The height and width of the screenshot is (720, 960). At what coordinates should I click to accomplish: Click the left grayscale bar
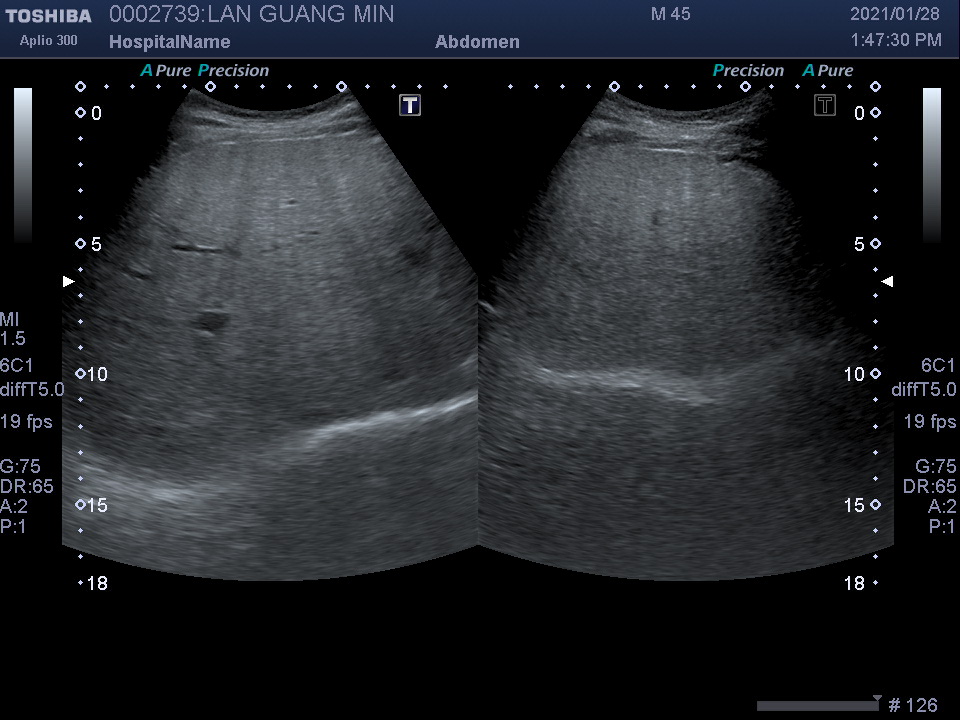pos(23,165)
